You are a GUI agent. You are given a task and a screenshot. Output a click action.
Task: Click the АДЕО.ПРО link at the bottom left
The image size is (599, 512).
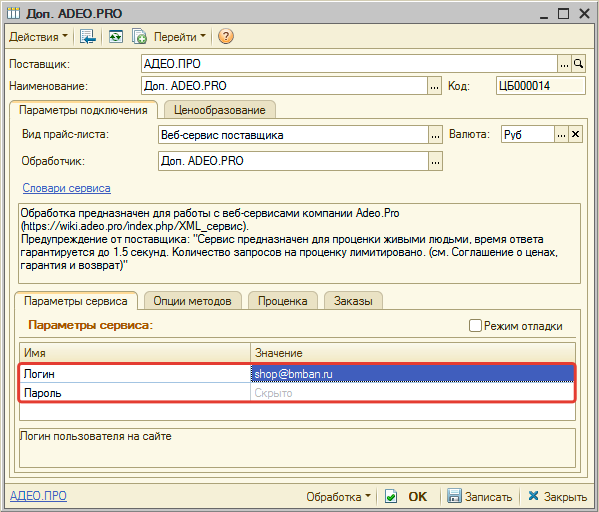pyautogui.click(x=38, y=496)
